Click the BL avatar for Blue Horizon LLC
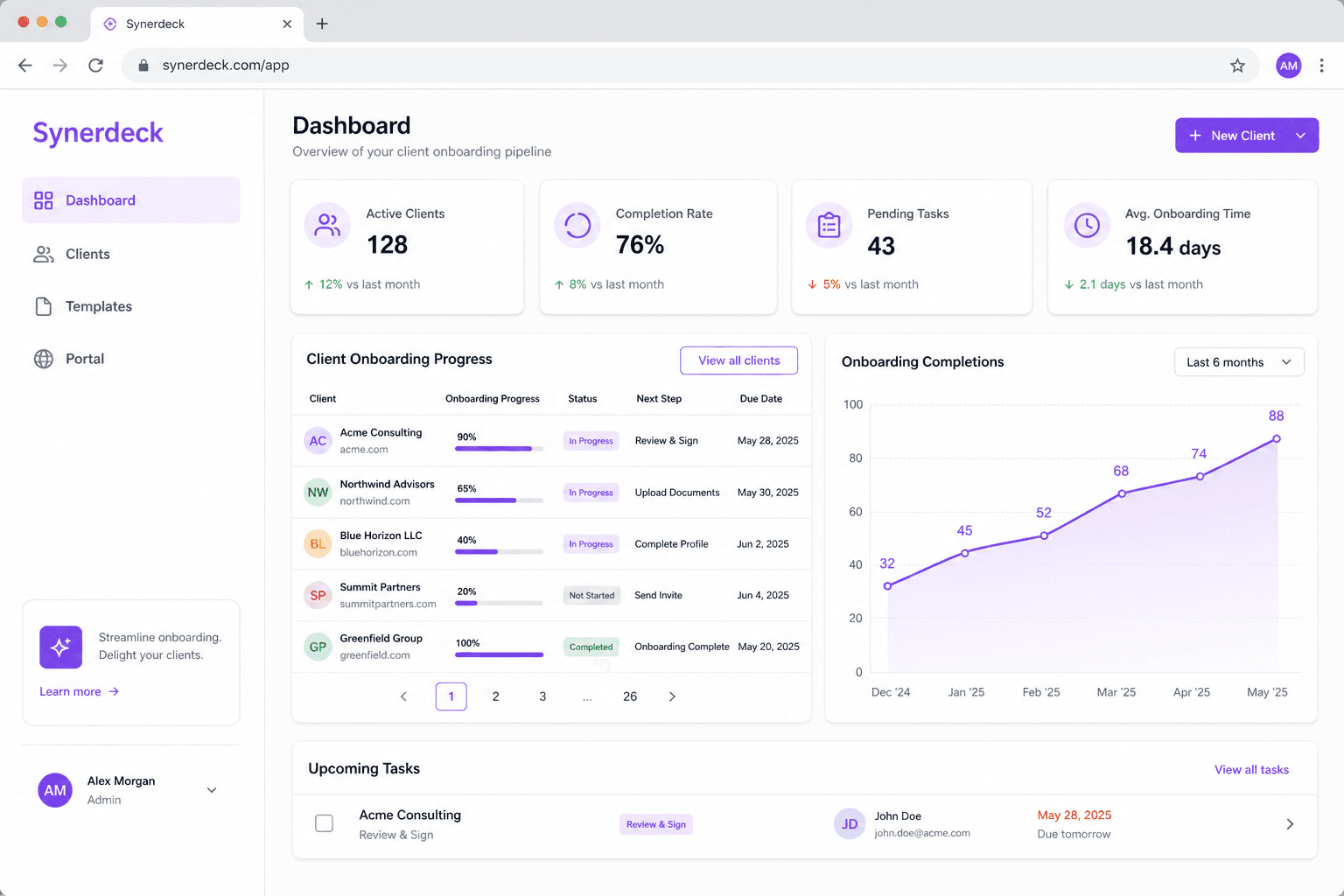The height and width of the screenshot is (896, 1344). point(318,544)
